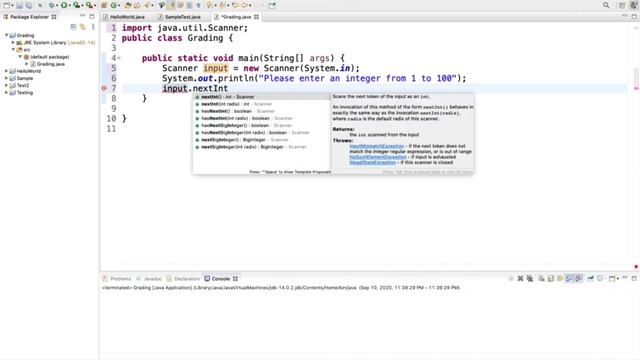Click the Save All toolbar icon
Viewport: 640px width, 360px height.
(29, 5)
